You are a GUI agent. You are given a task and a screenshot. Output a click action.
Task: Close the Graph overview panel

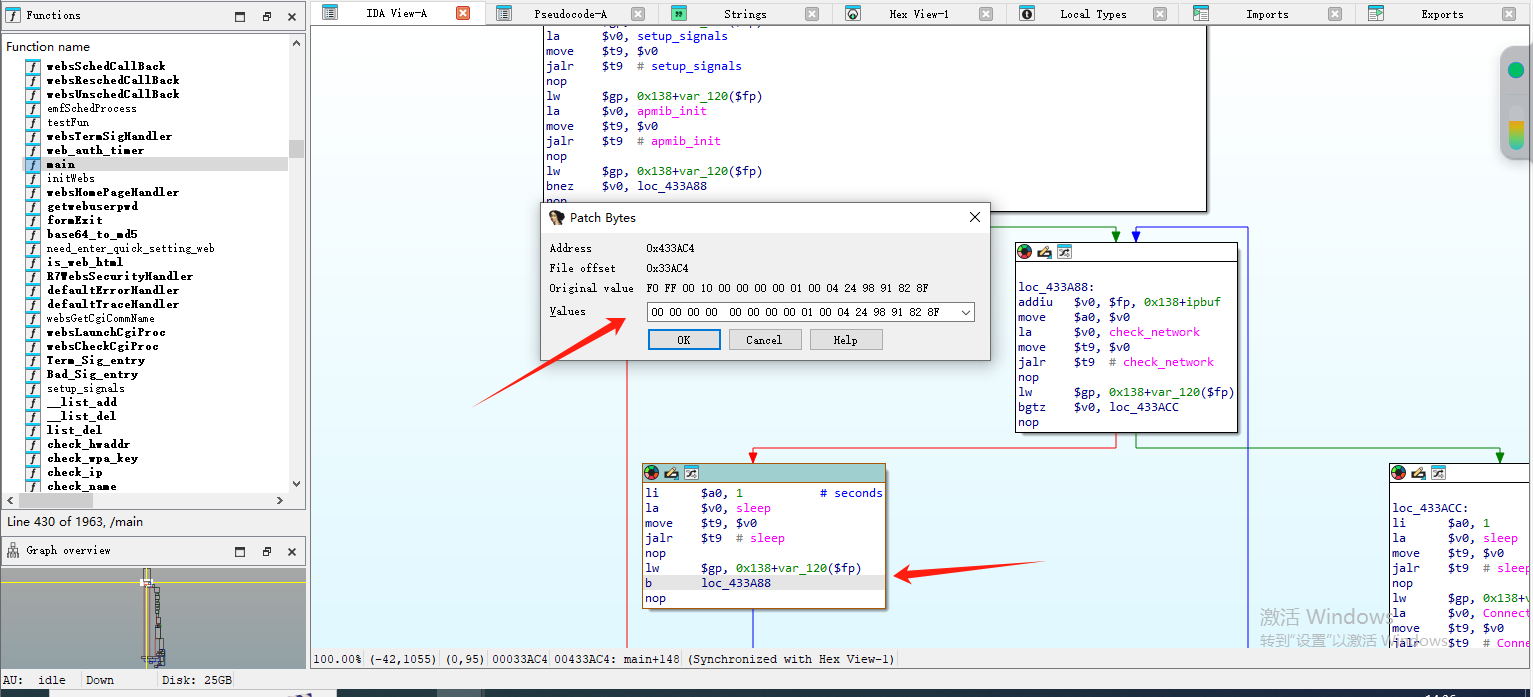point(292,551)
